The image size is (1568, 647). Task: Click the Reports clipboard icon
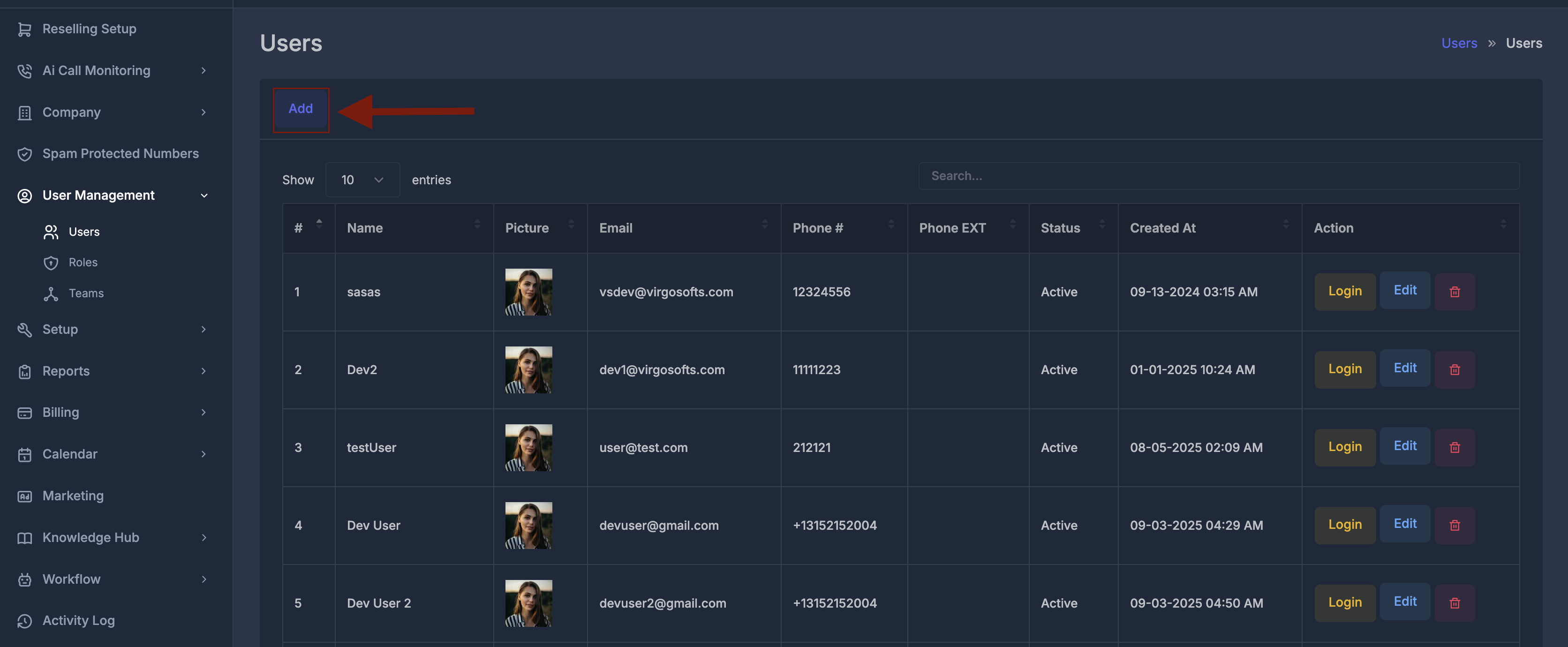click(24, 371)
